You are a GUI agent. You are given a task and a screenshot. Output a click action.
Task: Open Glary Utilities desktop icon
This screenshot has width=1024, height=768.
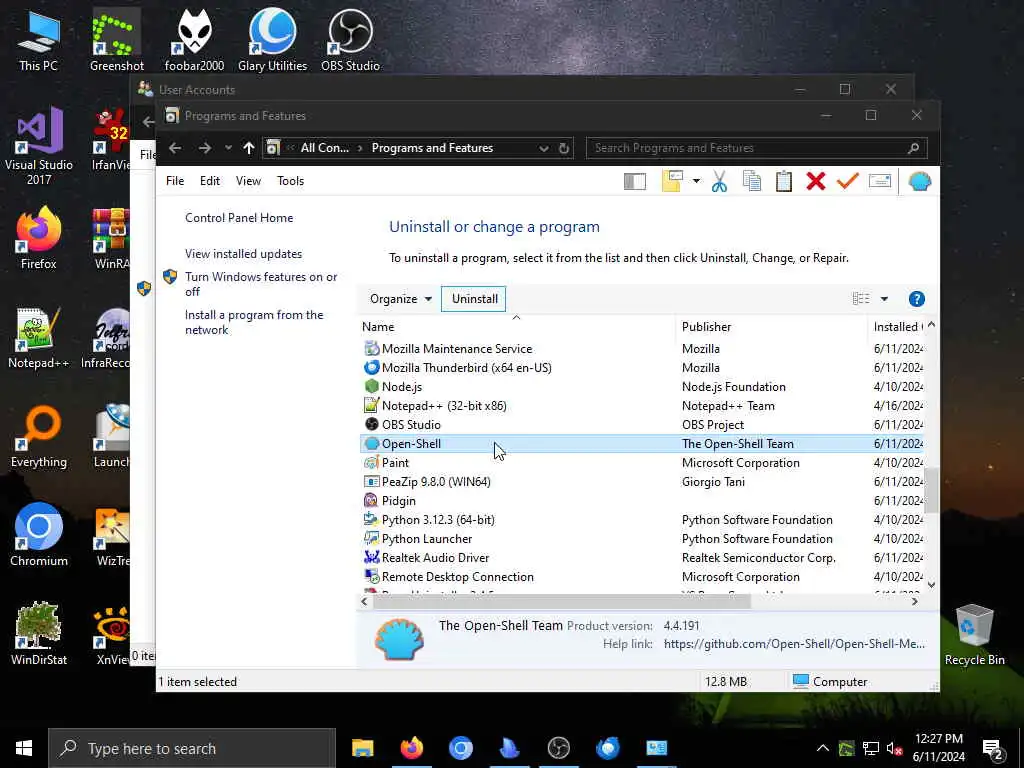tap(272, 39)
